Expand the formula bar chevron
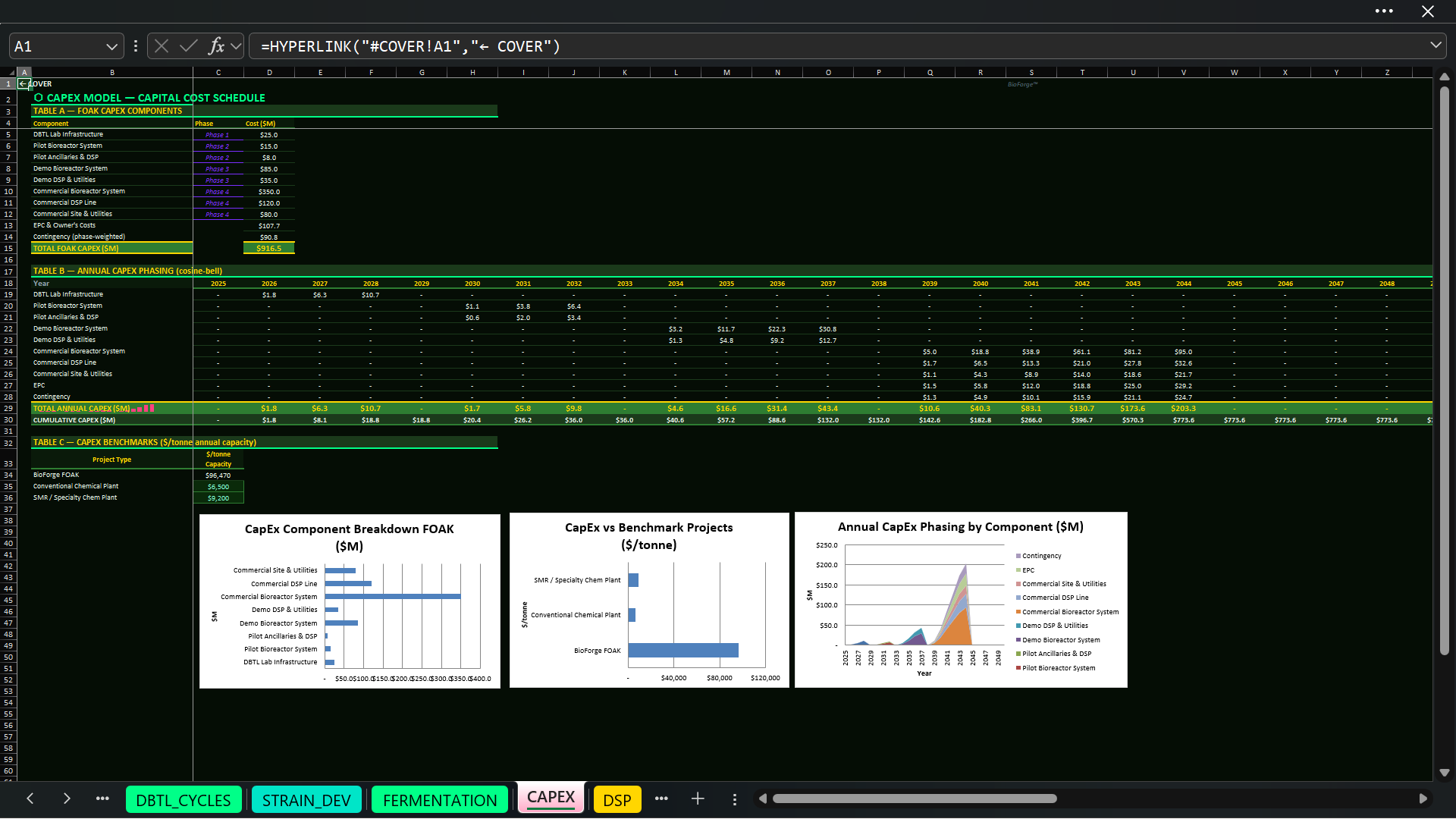 pyautogui.click(x=1436, y=45)
